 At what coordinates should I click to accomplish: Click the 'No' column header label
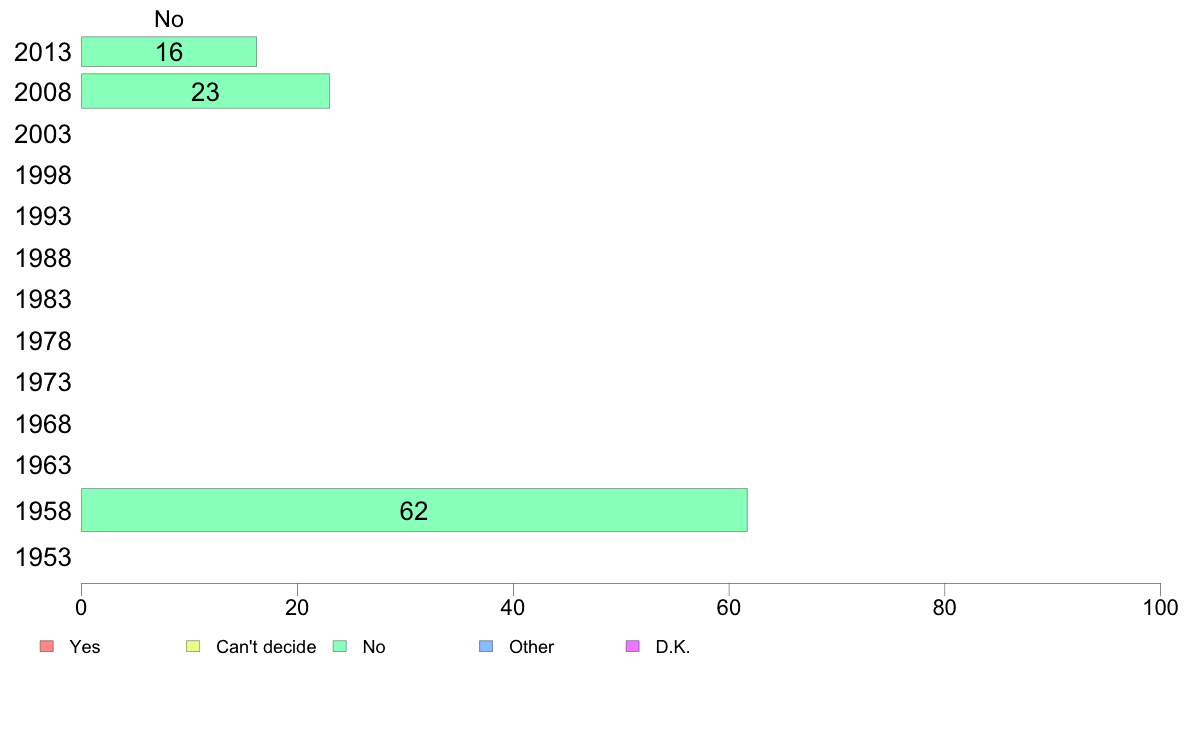click(x=169, y=19)
